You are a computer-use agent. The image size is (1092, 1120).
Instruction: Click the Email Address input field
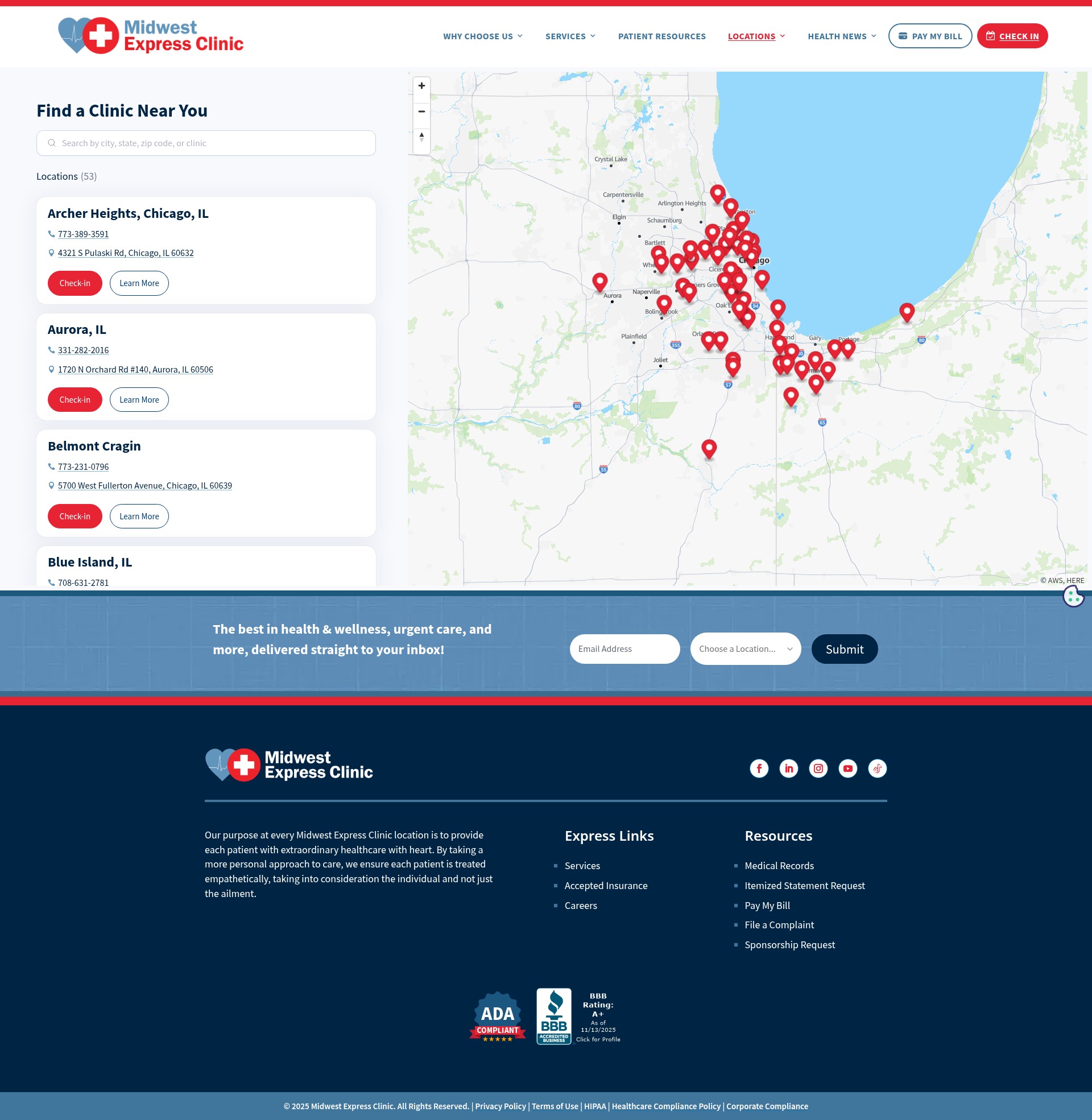point(624,648)
